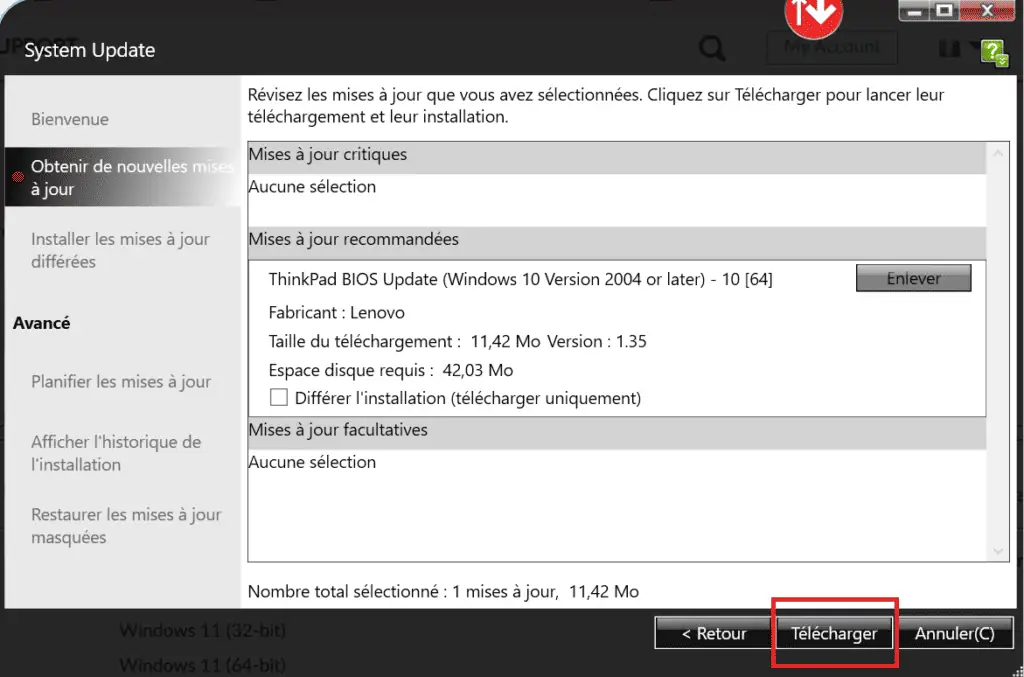Image resolution: width=1024 pixels, height=677 pixels.
Task: Minimize the System Update window
Action: 914,10
